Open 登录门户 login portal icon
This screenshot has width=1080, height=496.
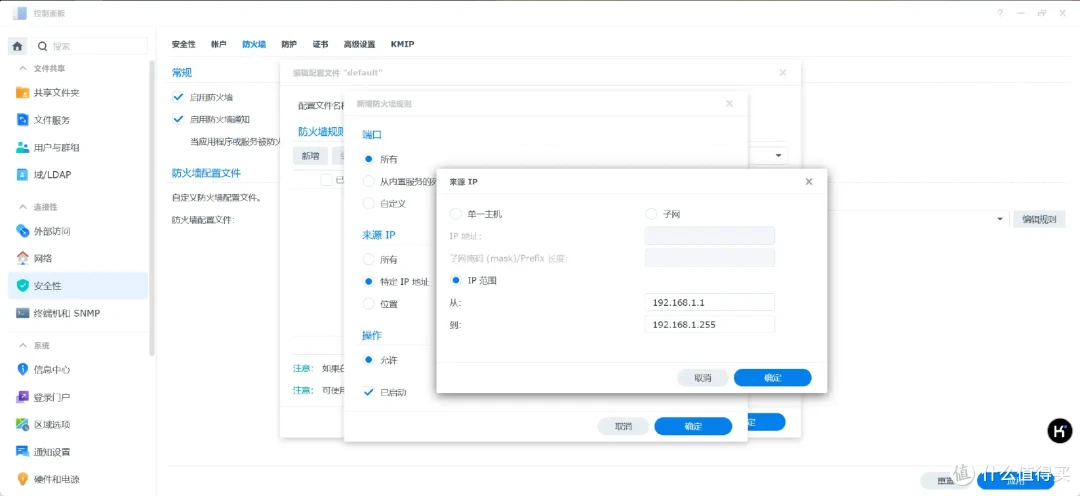coord(22,397)
